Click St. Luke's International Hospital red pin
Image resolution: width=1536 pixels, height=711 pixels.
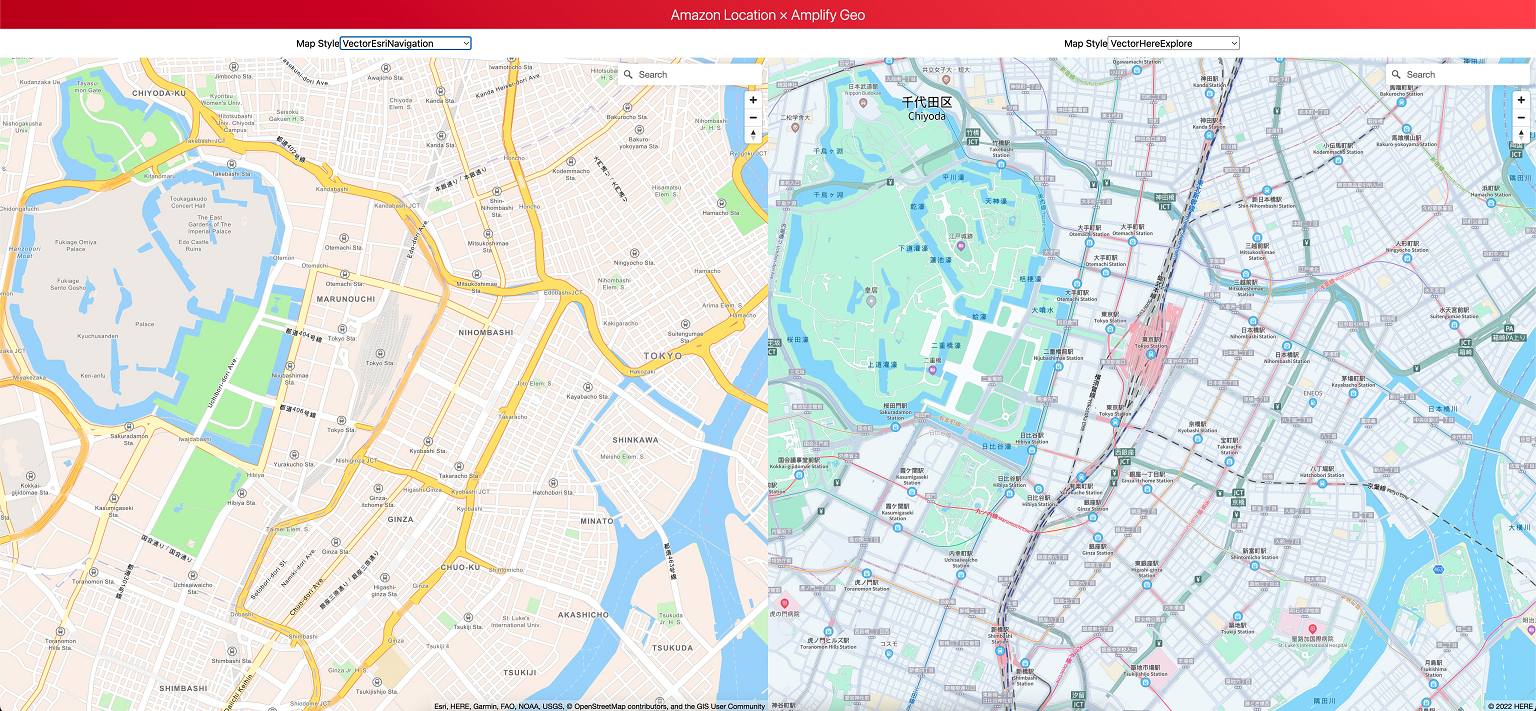tap(1313, 629)
